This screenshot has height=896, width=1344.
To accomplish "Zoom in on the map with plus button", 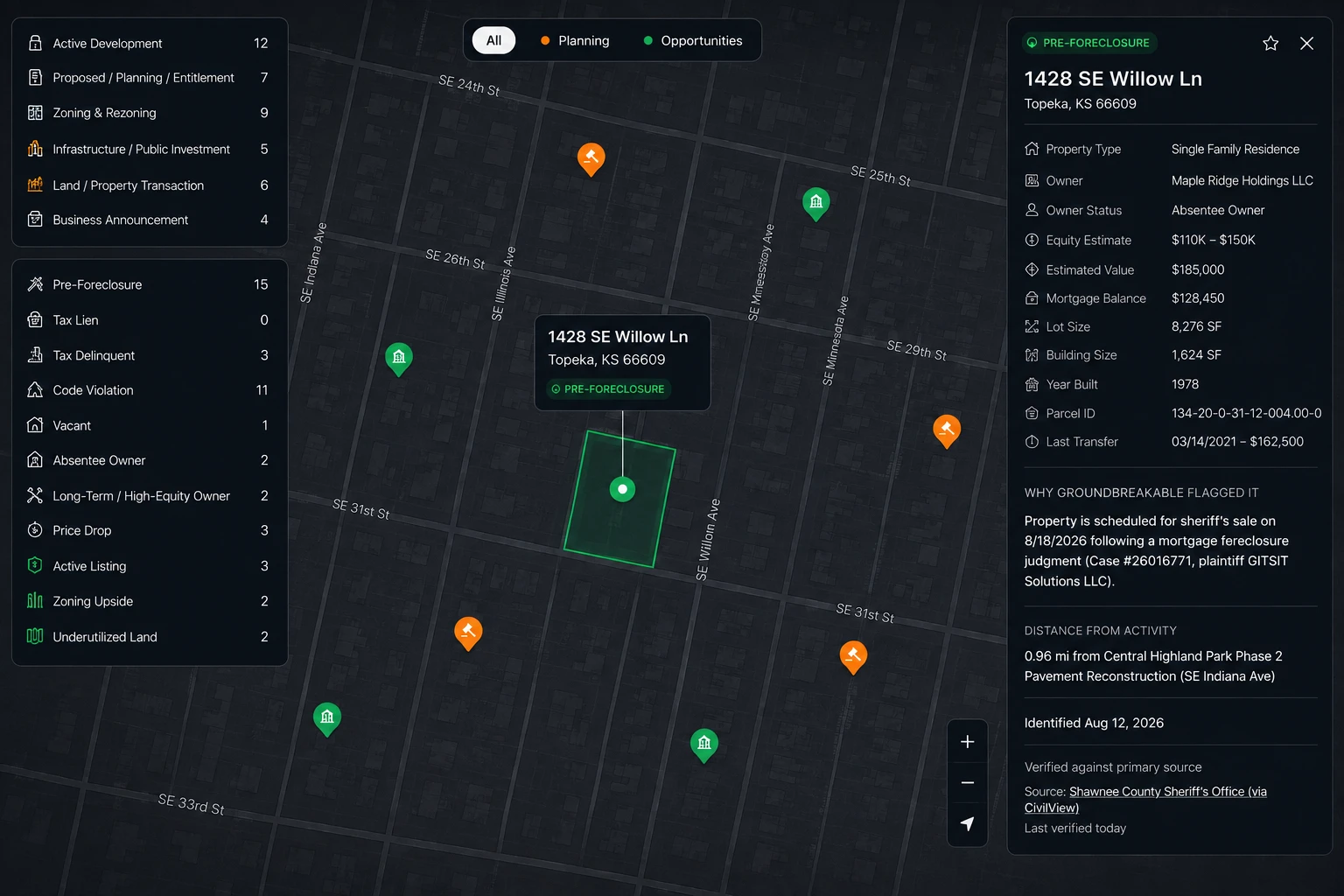I will point(967,742).
